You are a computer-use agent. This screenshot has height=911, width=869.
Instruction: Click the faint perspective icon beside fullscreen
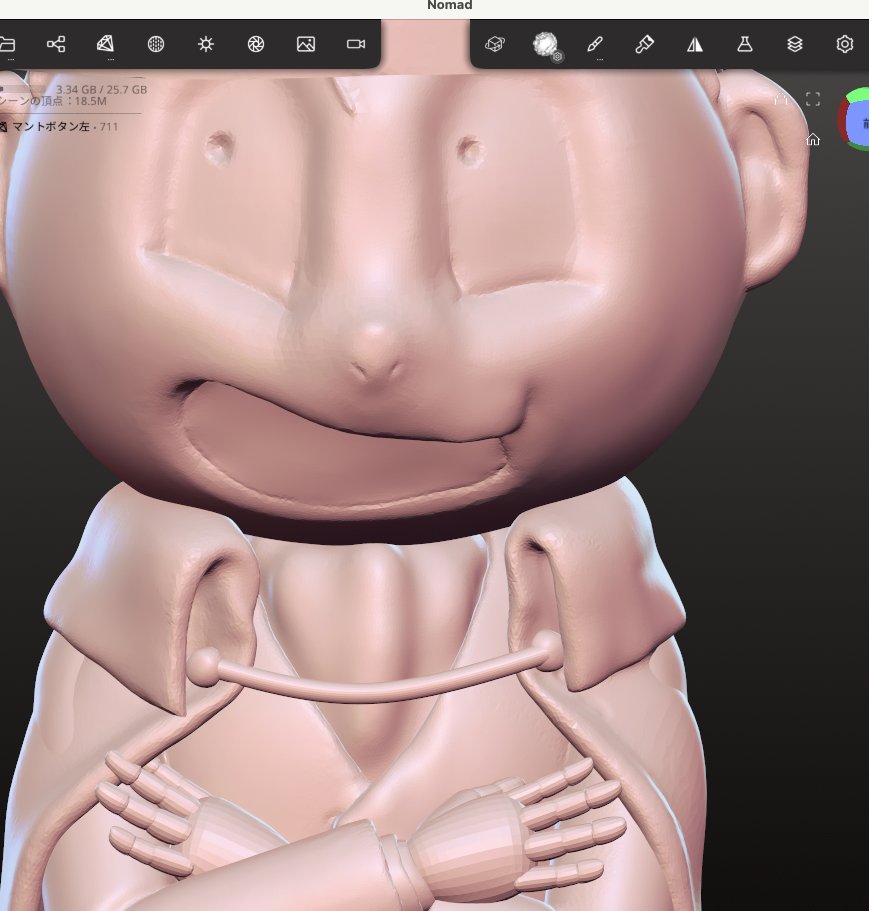[x=781, y=99]
